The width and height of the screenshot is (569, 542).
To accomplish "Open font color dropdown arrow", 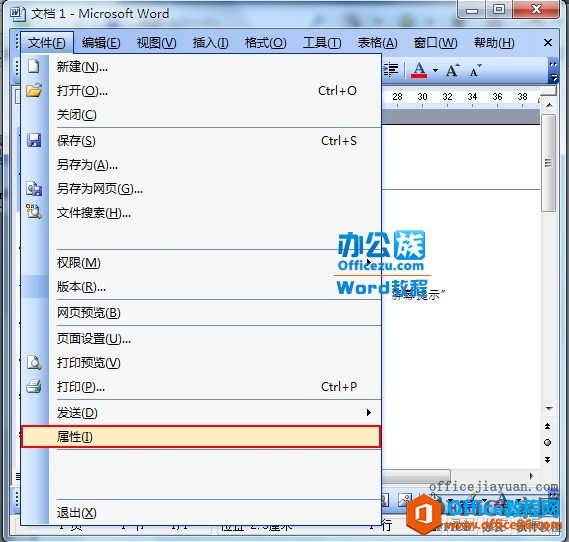I will 435,70.
